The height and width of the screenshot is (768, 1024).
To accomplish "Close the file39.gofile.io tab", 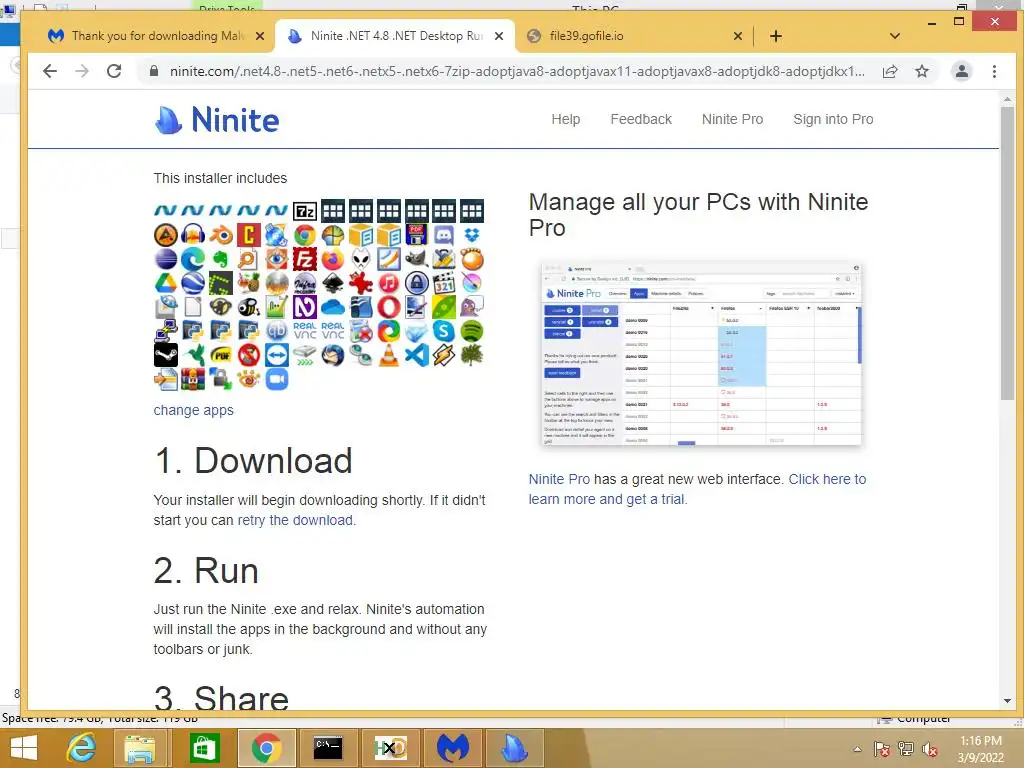I will pos(738,36).
